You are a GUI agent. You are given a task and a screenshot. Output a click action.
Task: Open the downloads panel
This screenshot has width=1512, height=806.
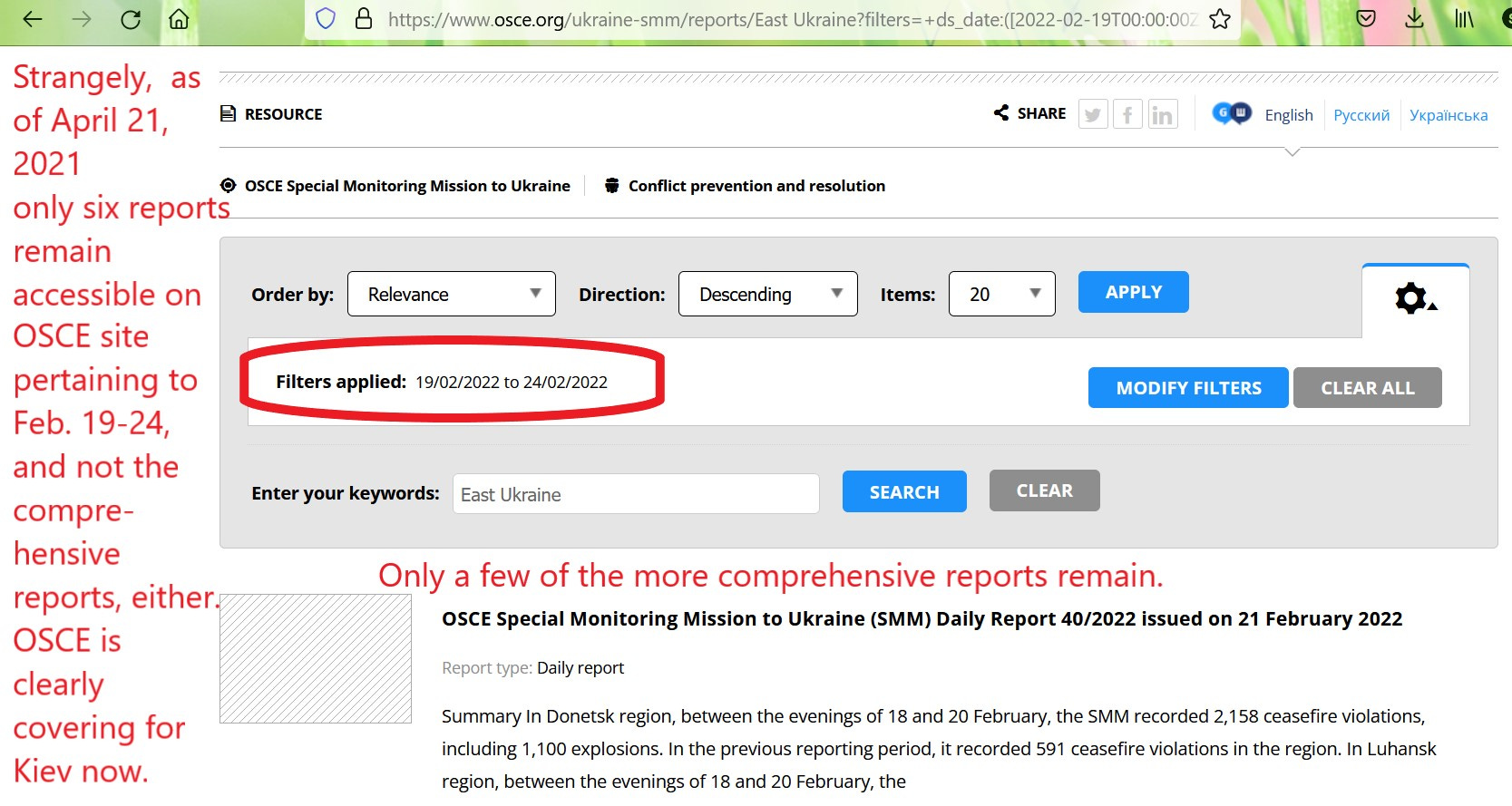pos(1414,18)
